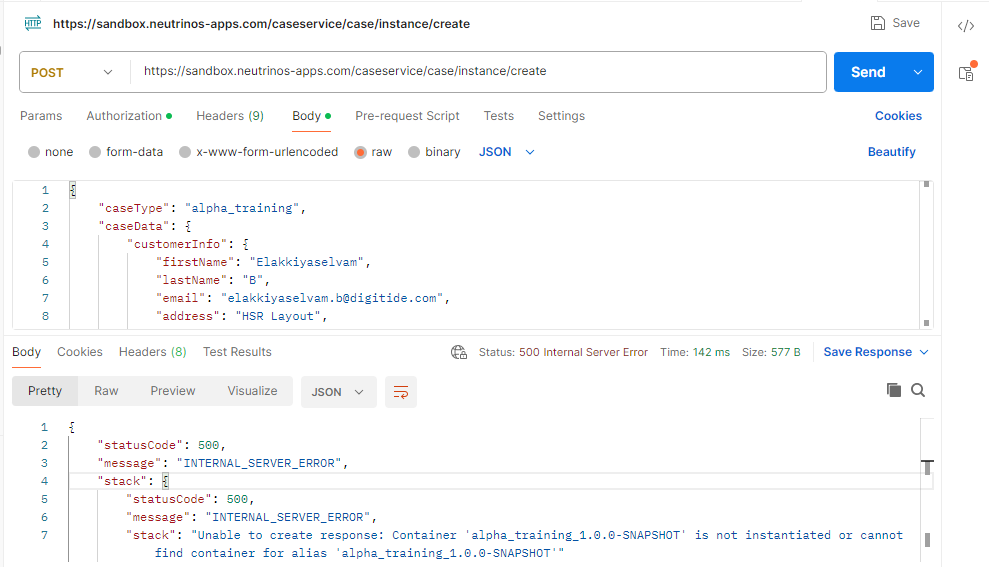Click the network globe lock icon

click(x=459, y=353)
